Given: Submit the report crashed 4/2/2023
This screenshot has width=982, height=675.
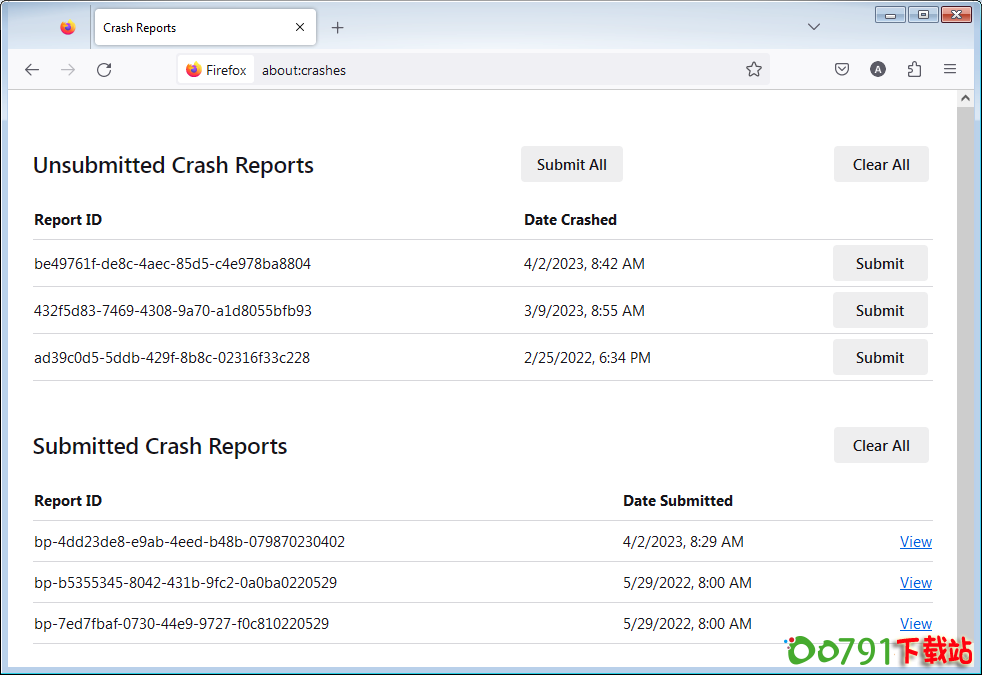Looking at the screenshot, I should coord(879,264).
